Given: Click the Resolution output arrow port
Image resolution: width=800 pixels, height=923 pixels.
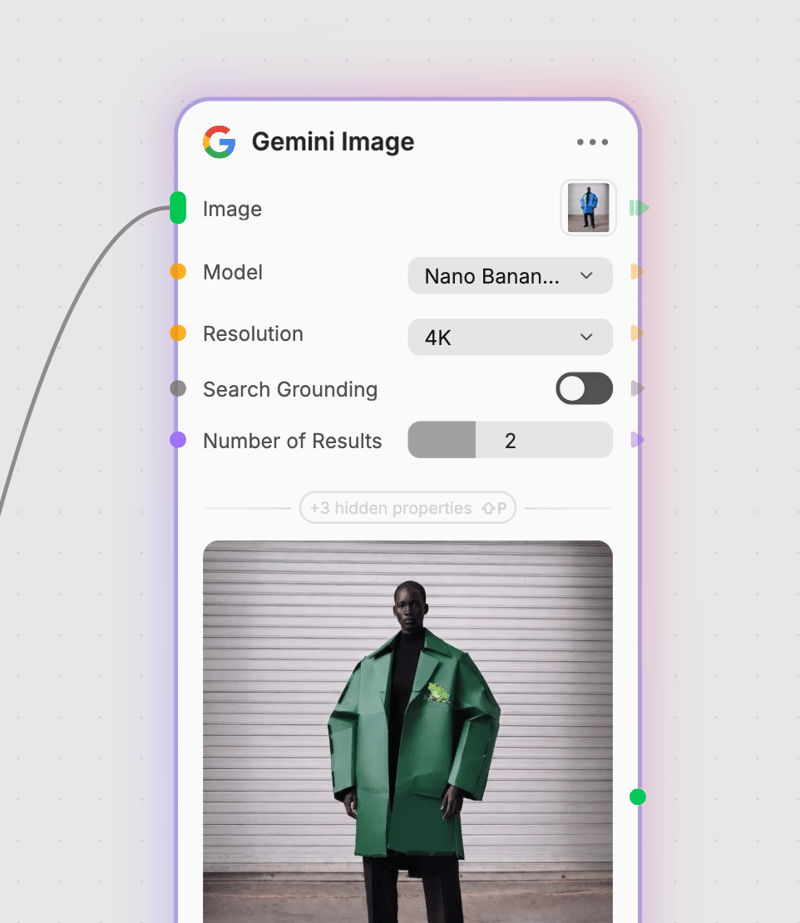Looking at the screenshot, I should tap(637, 333).
